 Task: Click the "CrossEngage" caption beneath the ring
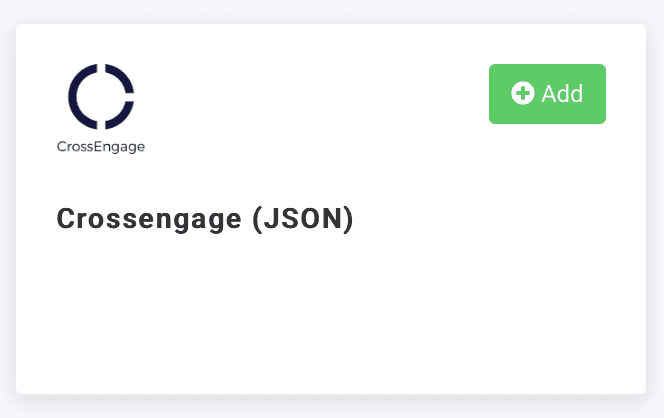pos(101,147)
